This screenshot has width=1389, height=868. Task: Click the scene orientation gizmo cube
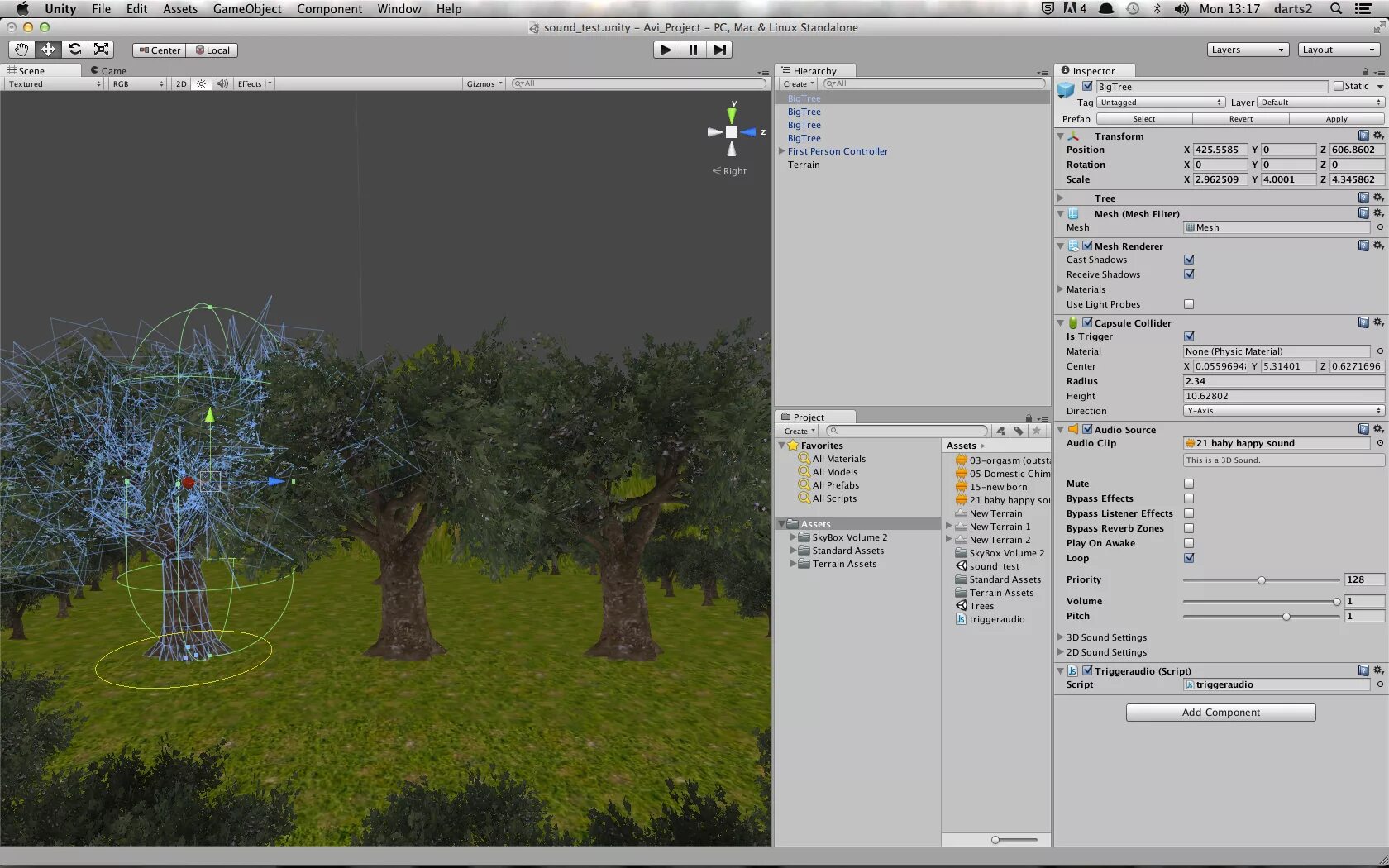tap(732, 132)
